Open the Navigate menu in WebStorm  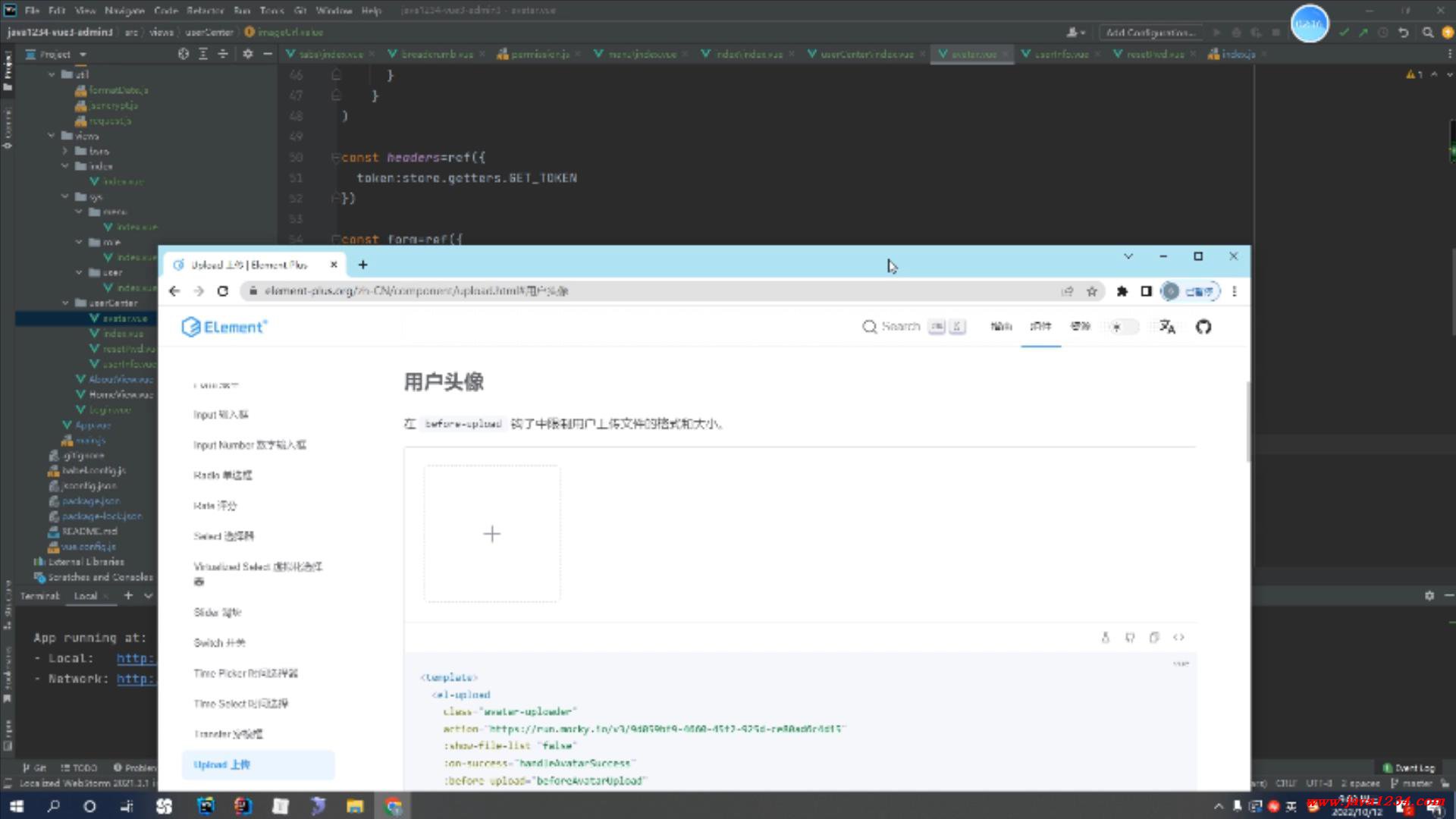[x=124, y=11]
